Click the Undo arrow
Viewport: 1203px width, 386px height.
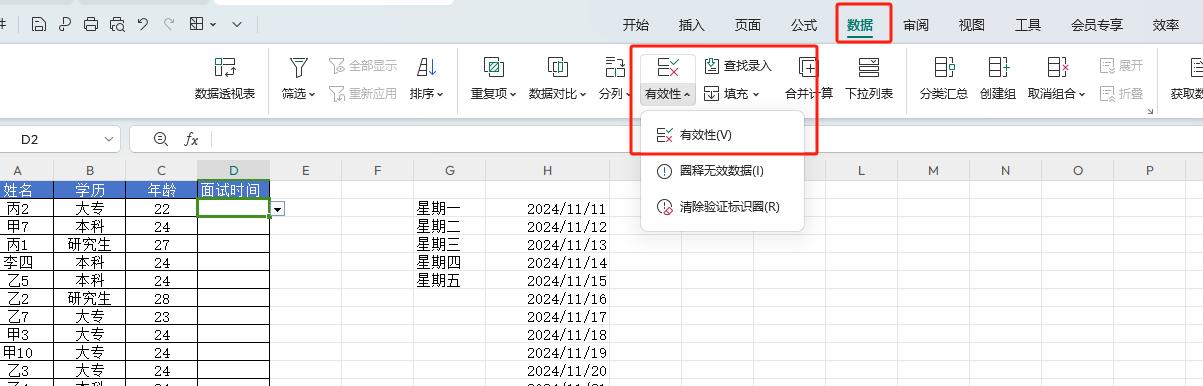pos(143,23)
